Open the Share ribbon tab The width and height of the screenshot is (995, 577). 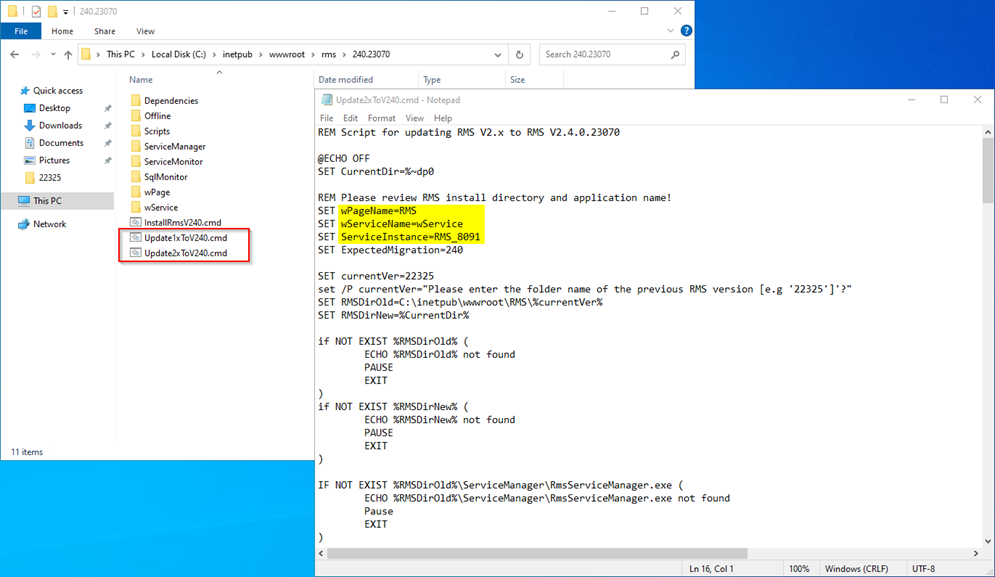[105, 31]
